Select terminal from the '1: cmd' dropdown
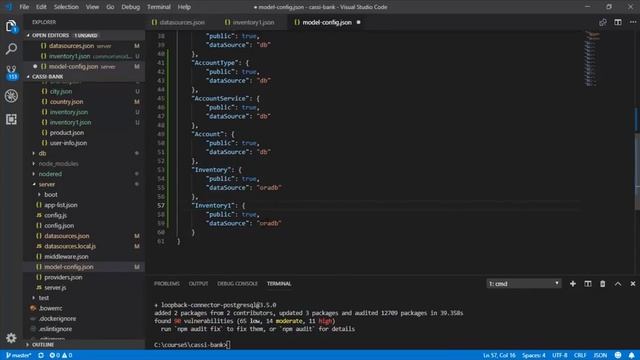Viewport: 640px width, 360px height. (x=524, y=284)
